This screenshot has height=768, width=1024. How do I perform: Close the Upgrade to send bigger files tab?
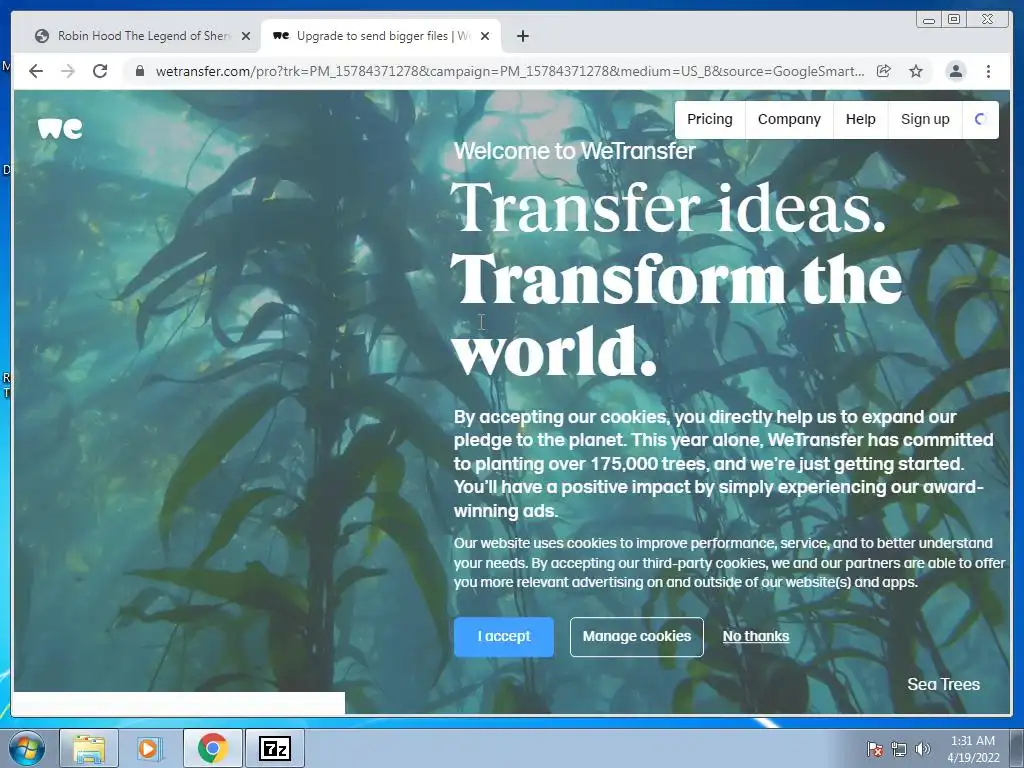click(485, 36)
